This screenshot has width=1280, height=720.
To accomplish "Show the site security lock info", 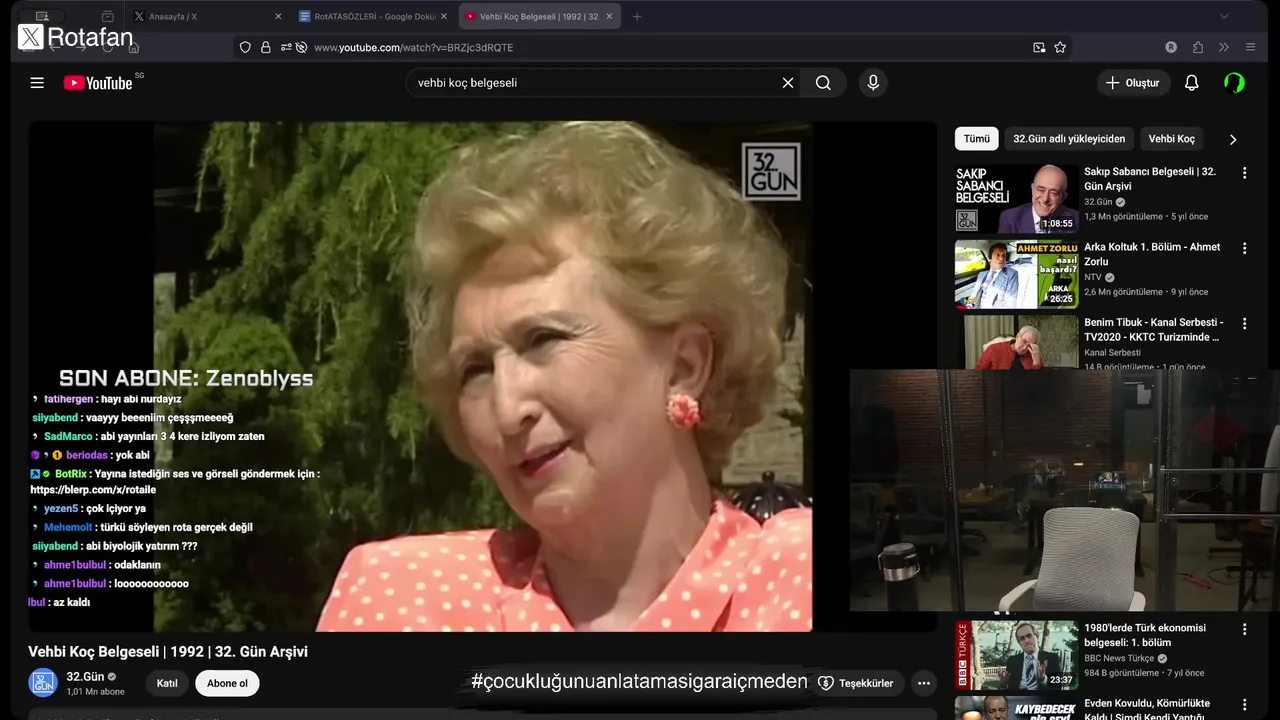I will [266, 47].
